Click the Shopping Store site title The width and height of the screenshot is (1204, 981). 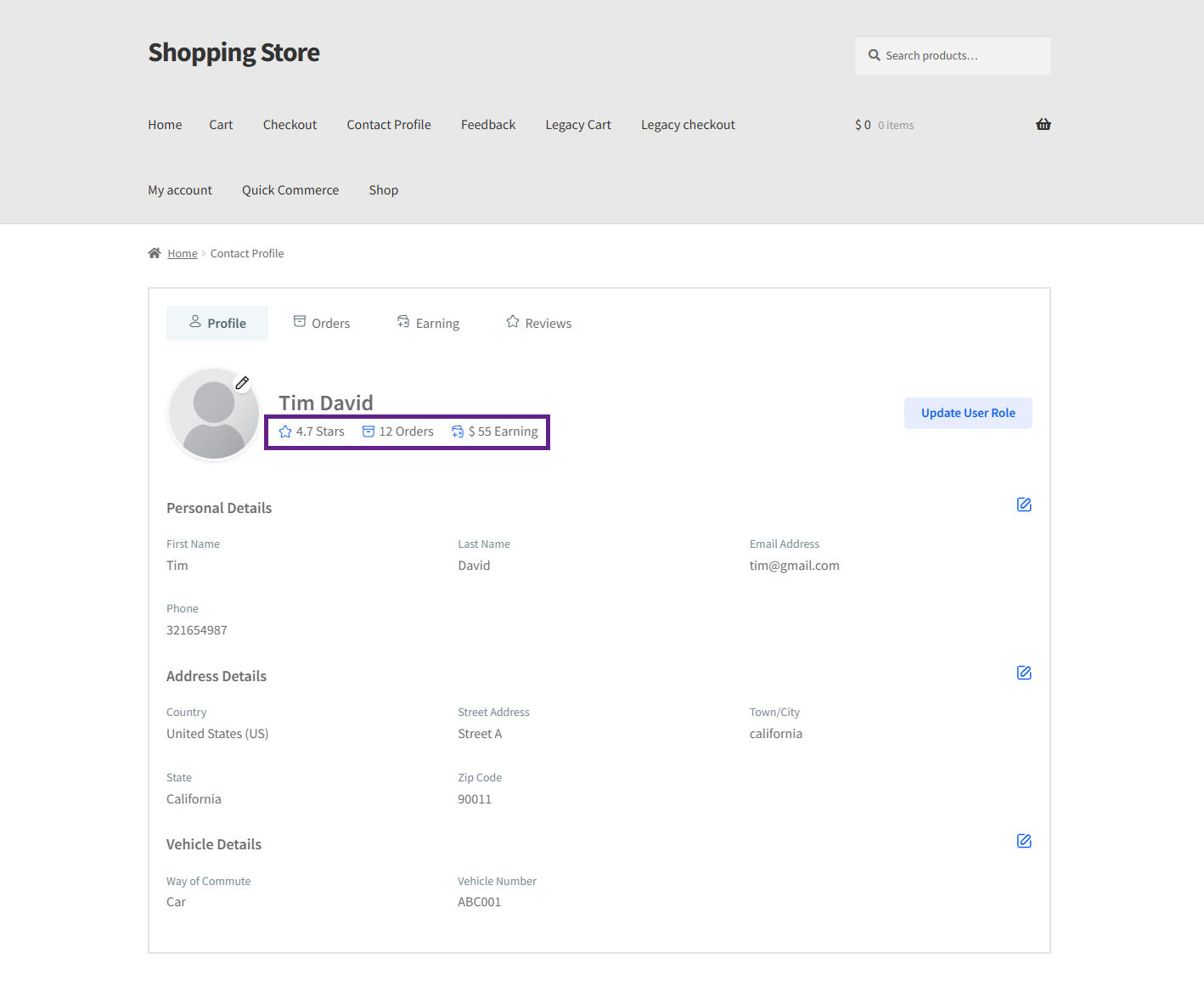click(234, 53)
